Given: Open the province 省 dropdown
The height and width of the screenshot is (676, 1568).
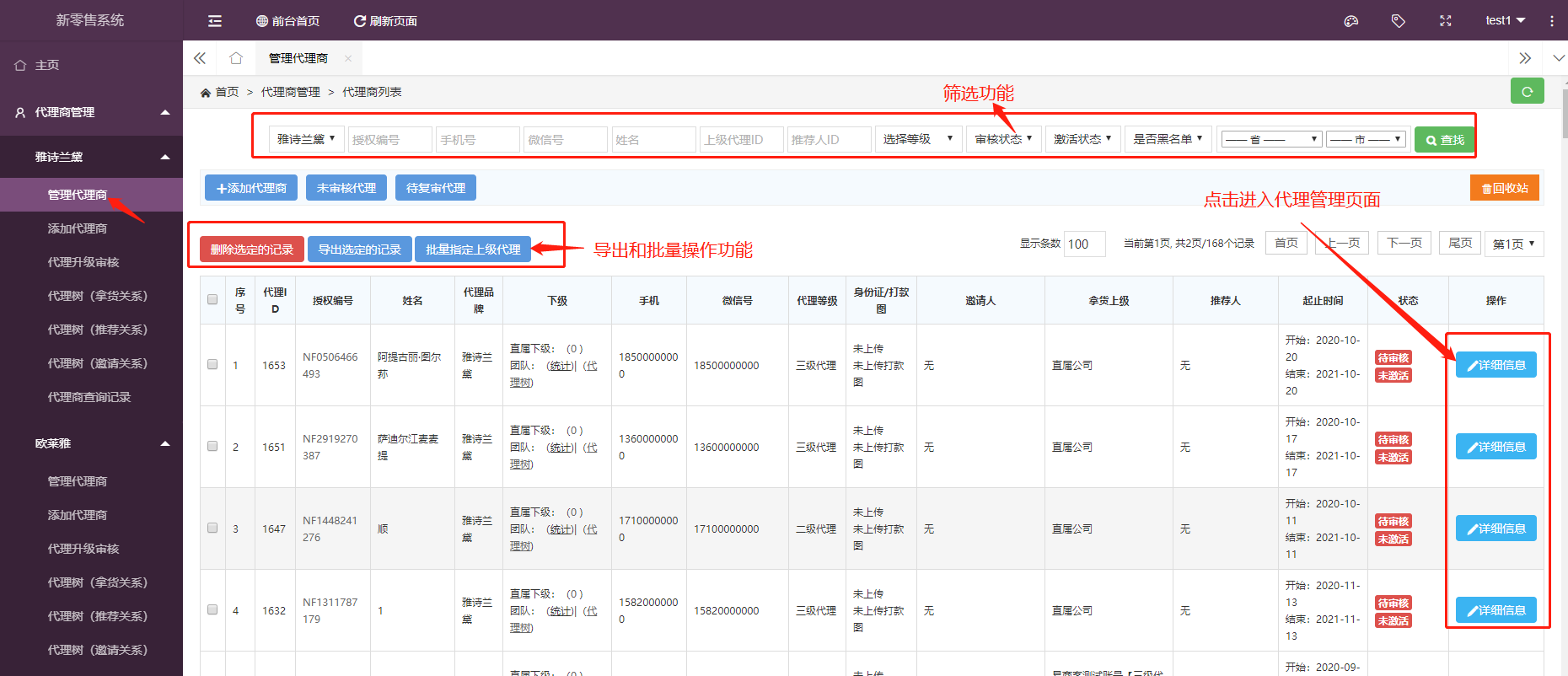Looking at the screenshot, I should pos(1272,139).
